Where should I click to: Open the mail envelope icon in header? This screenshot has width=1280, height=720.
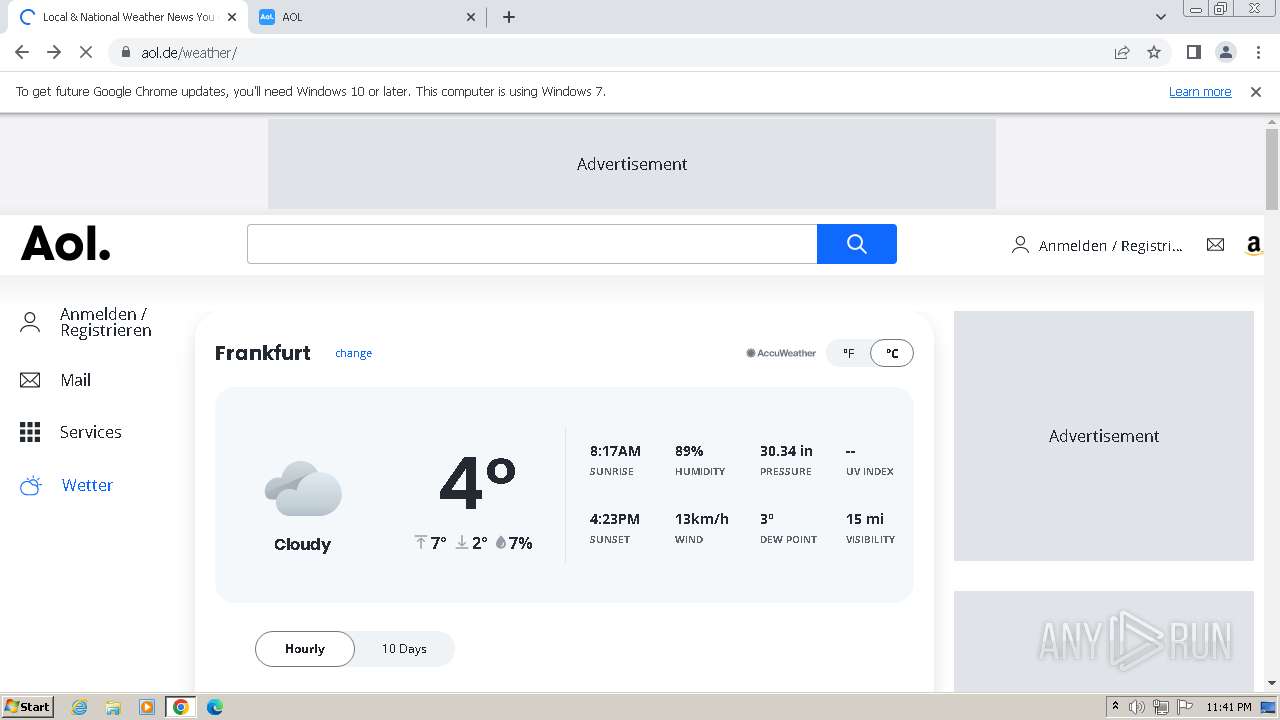[1215, 244]
